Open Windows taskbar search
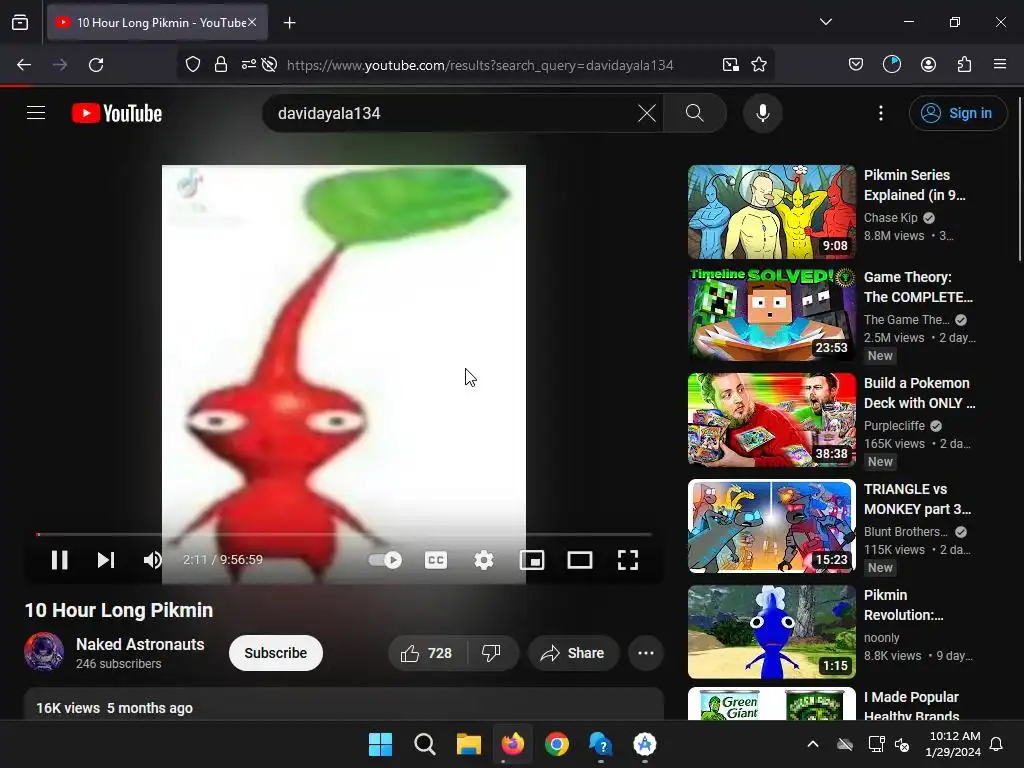This screenshot has width=1024, height=768. click(424, 744)
